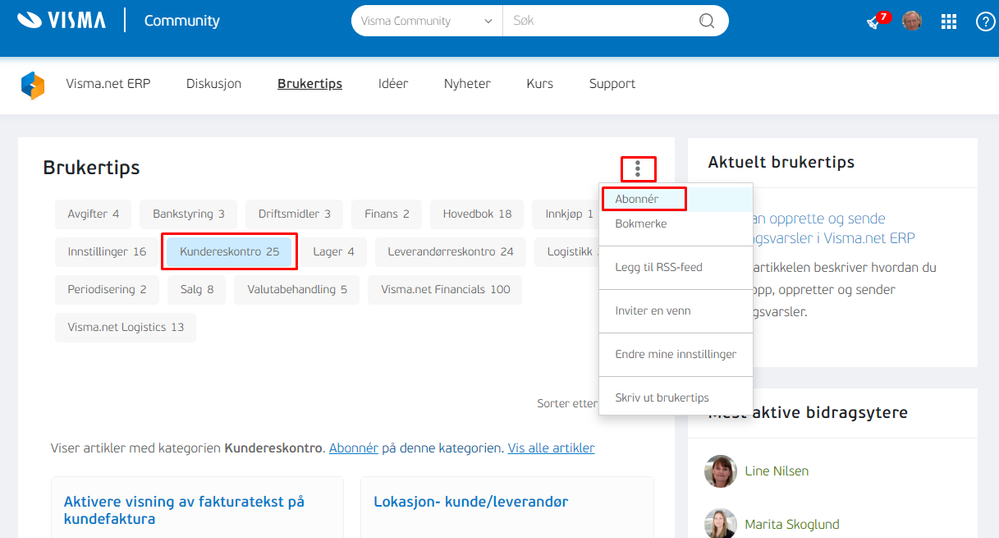Toggle the Leverandørreskontro 24 category filter
Viewport: 999px width, 538px height.
pyautogui.click(x=450, y=252)
